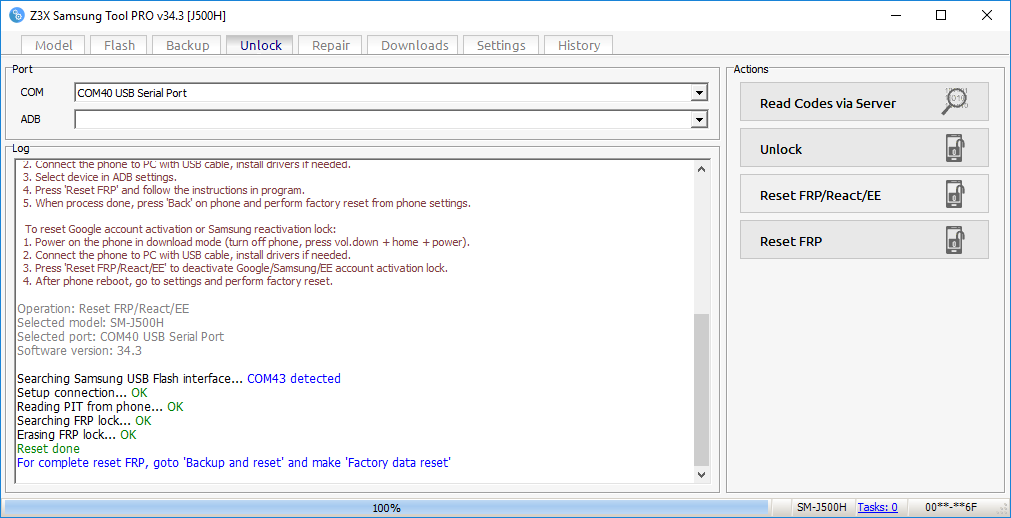Image resolution: width=1011 pixels, height=518 pixels.
Task: Run the Reset FRP action
Action: pos(864,239)
